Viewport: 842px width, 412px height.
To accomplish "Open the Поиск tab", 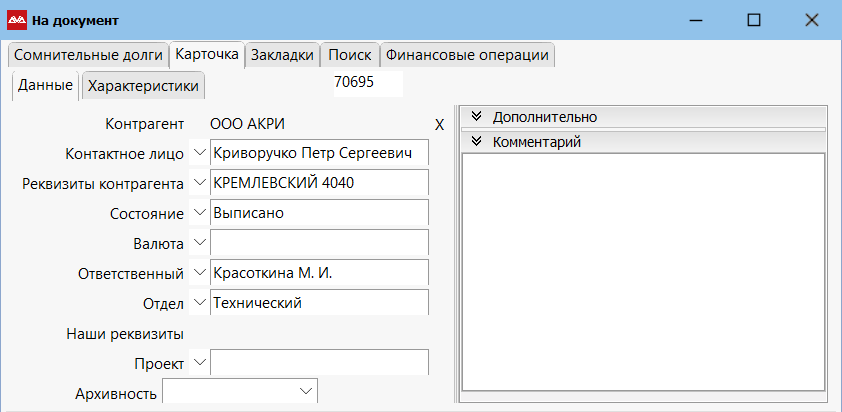I will [350, 56].
